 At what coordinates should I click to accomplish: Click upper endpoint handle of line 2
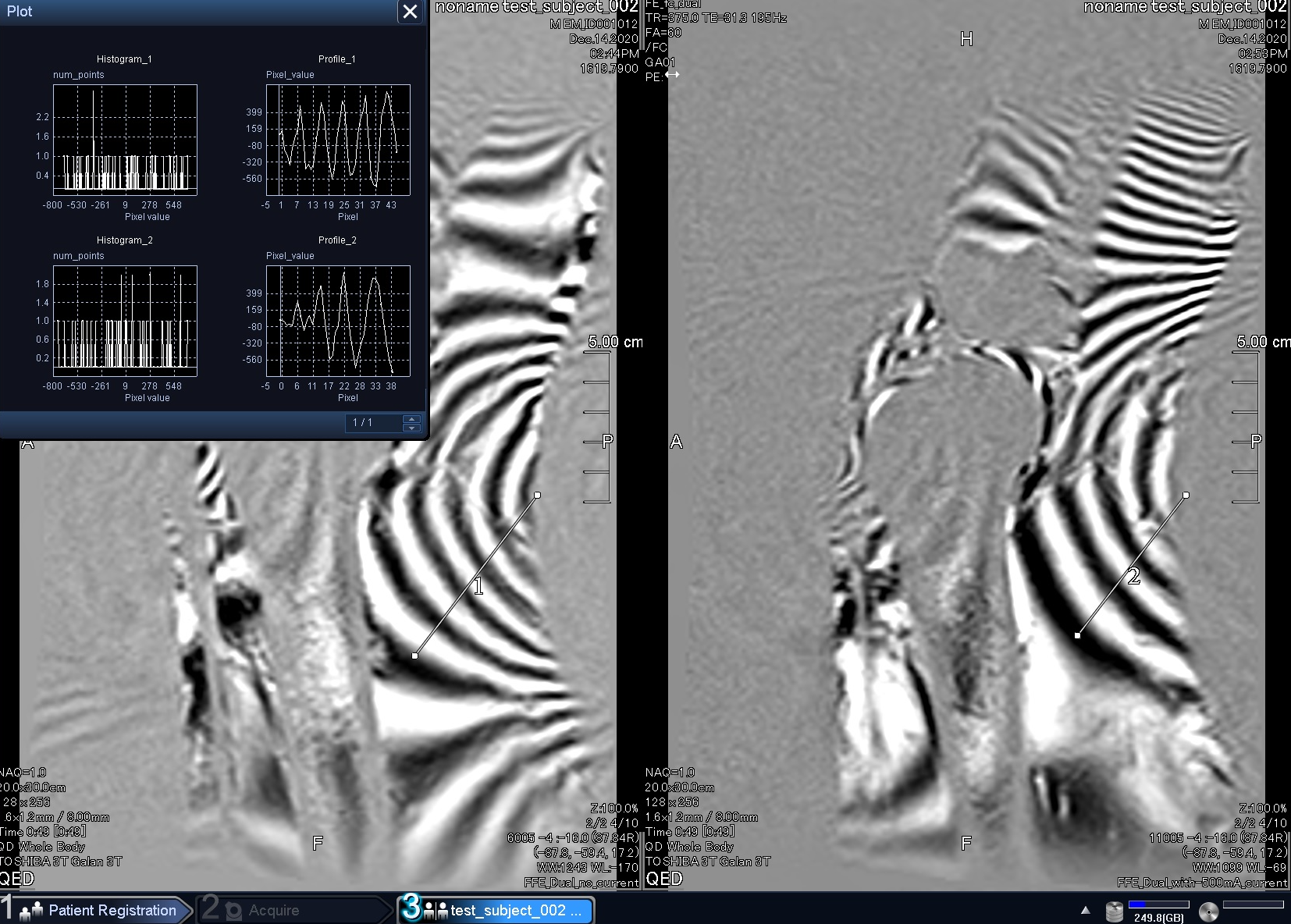tap(1186, 495)
